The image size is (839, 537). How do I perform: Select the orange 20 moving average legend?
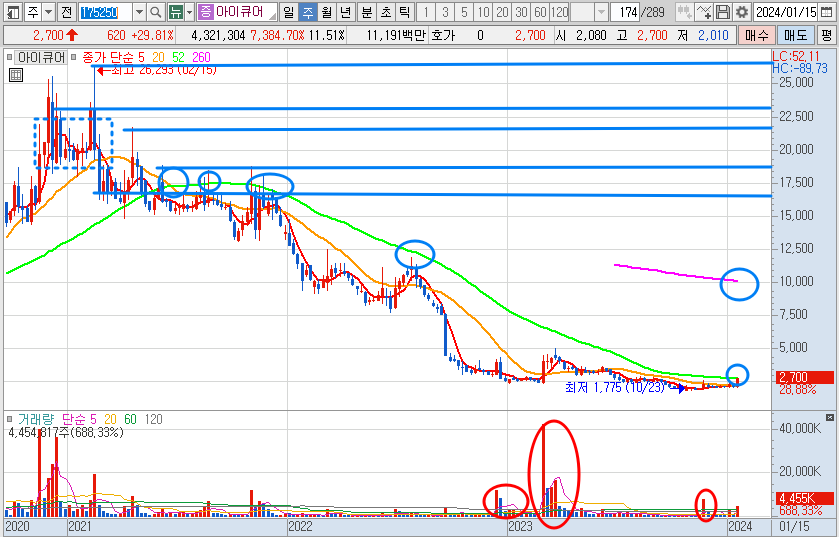pyautogui.click(x=158, y=57)
